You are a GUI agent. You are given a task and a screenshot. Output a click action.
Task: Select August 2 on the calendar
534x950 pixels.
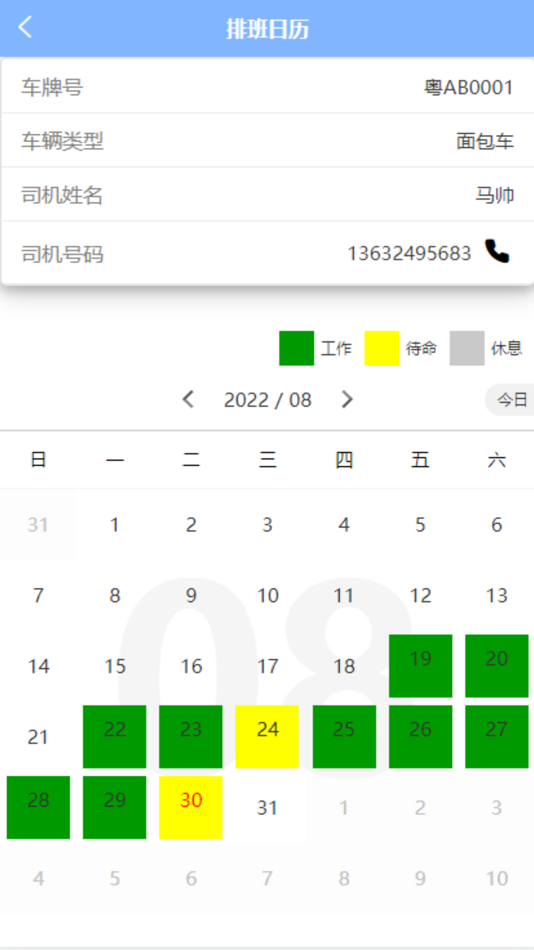pyautogui.click(x=191, y=524)
